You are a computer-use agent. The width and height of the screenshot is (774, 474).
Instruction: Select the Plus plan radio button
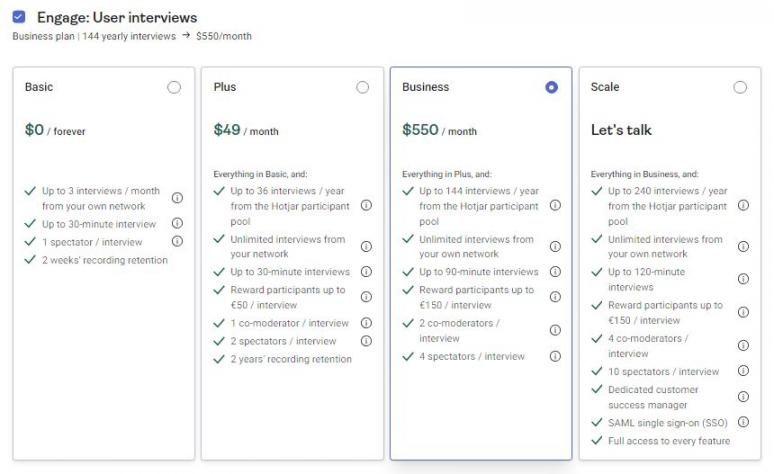[x=363, y=88]
